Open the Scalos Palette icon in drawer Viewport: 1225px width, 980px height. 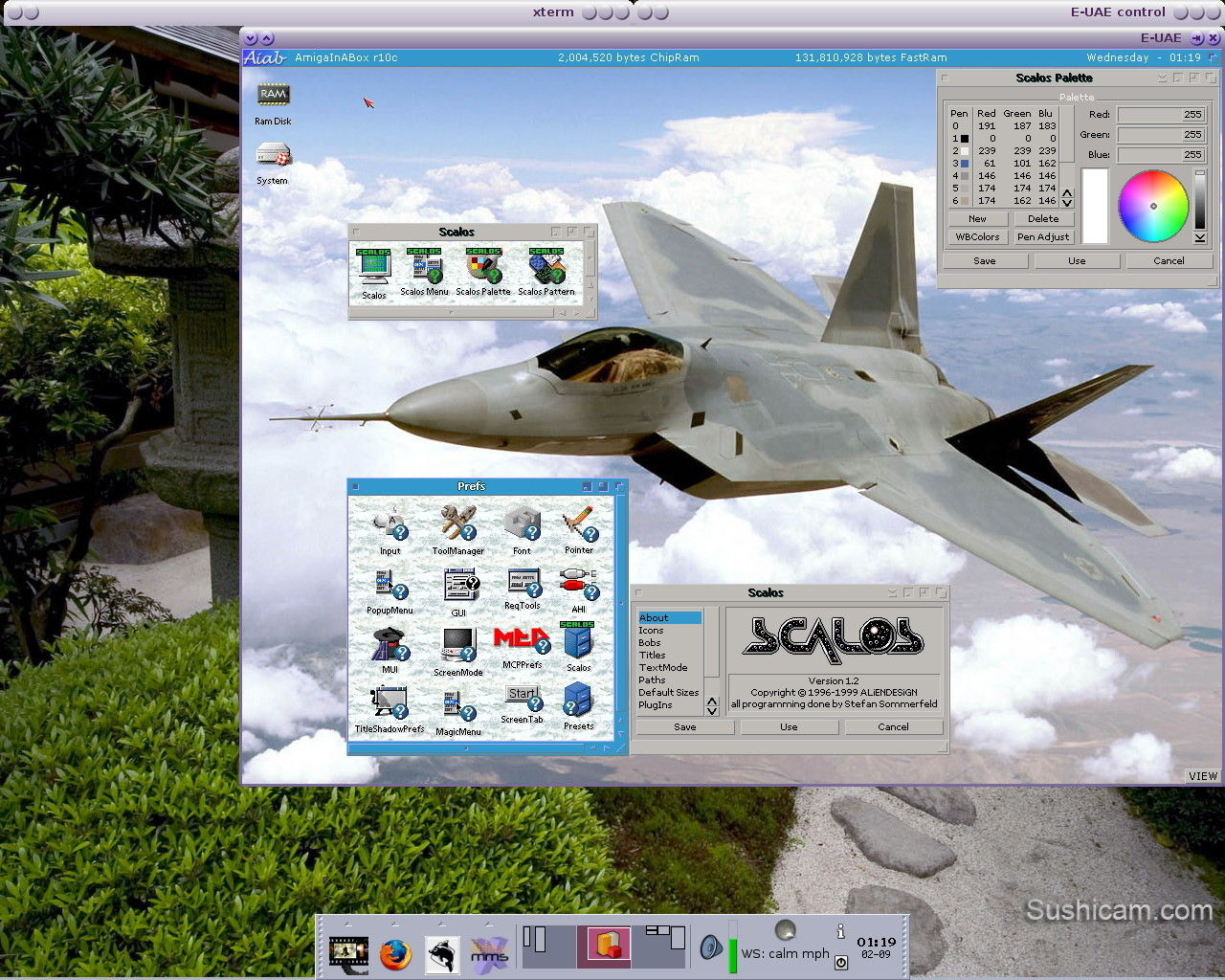pos(483,266)
